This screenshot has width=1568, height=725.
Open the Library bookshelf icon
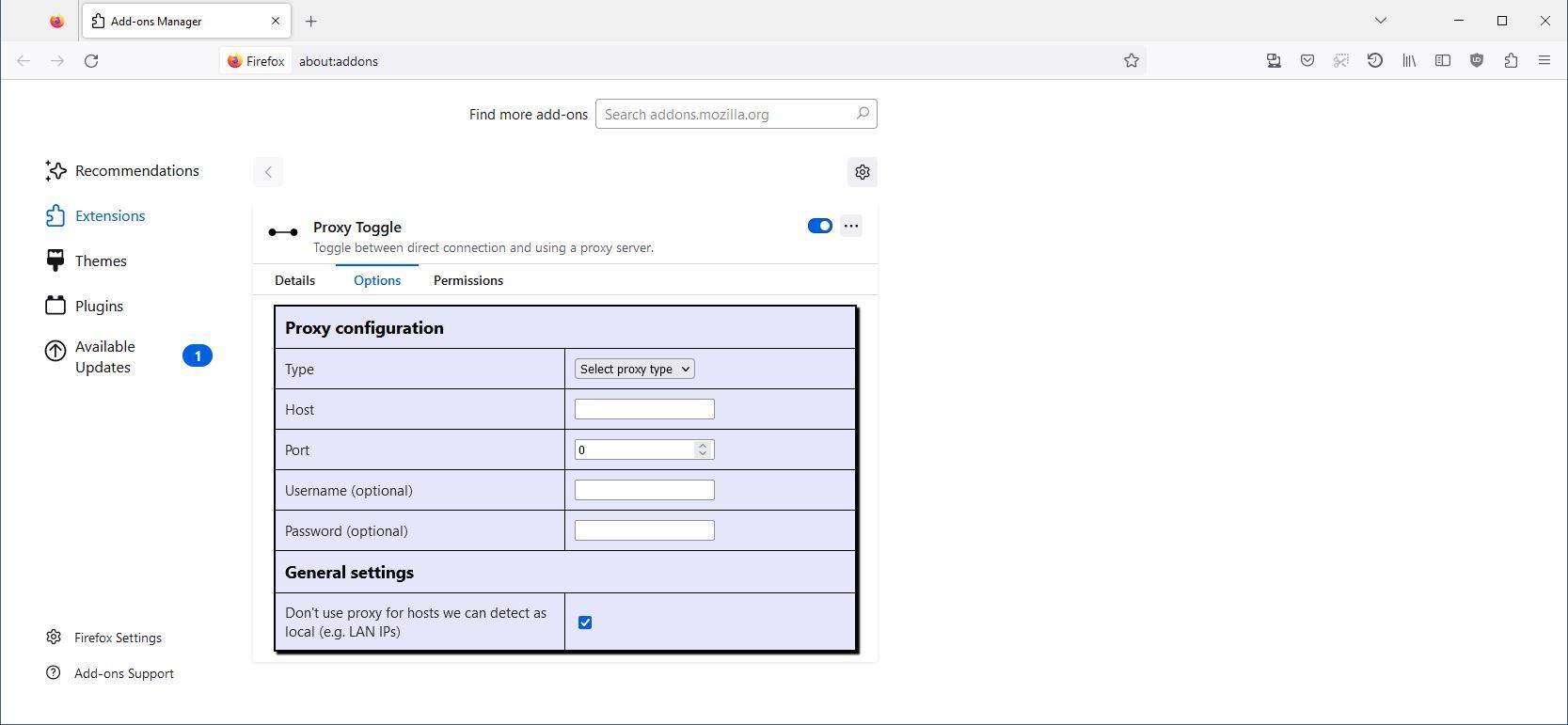1409,61
